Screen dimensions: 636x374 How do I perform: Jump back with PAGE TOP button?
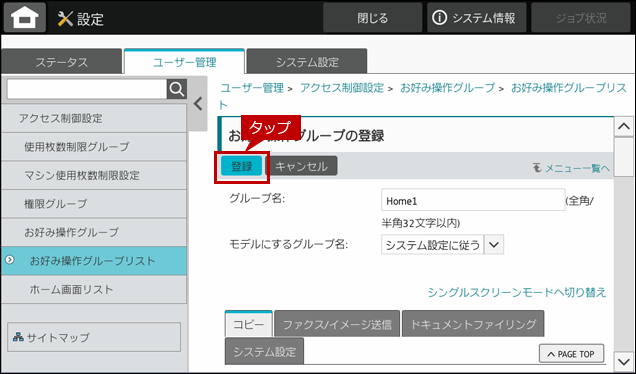pyautogui.click(x=572, y=354)
